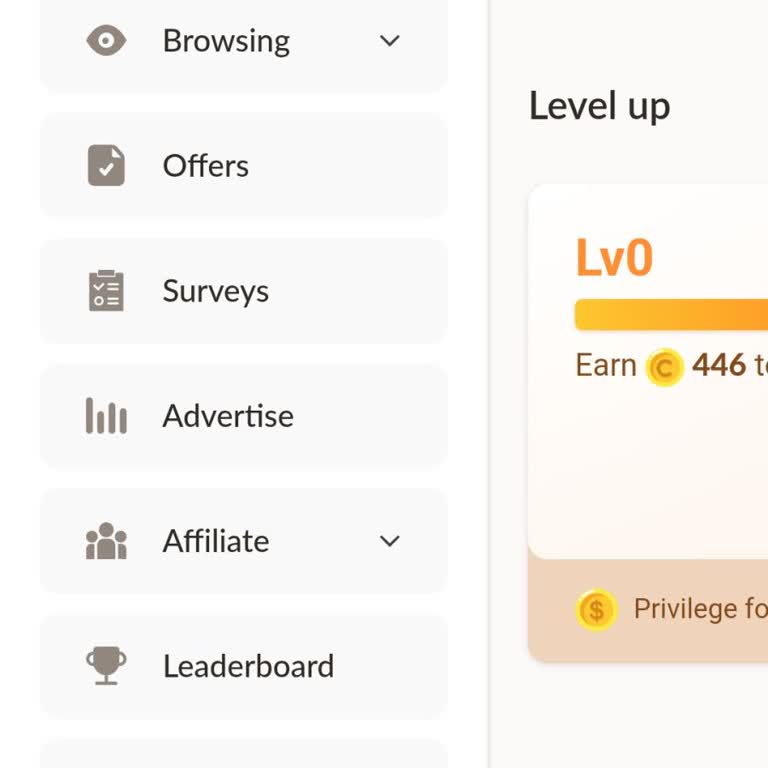The image size is (768, 768).
Task: Click the Privilege footer text
Action: 700,609
